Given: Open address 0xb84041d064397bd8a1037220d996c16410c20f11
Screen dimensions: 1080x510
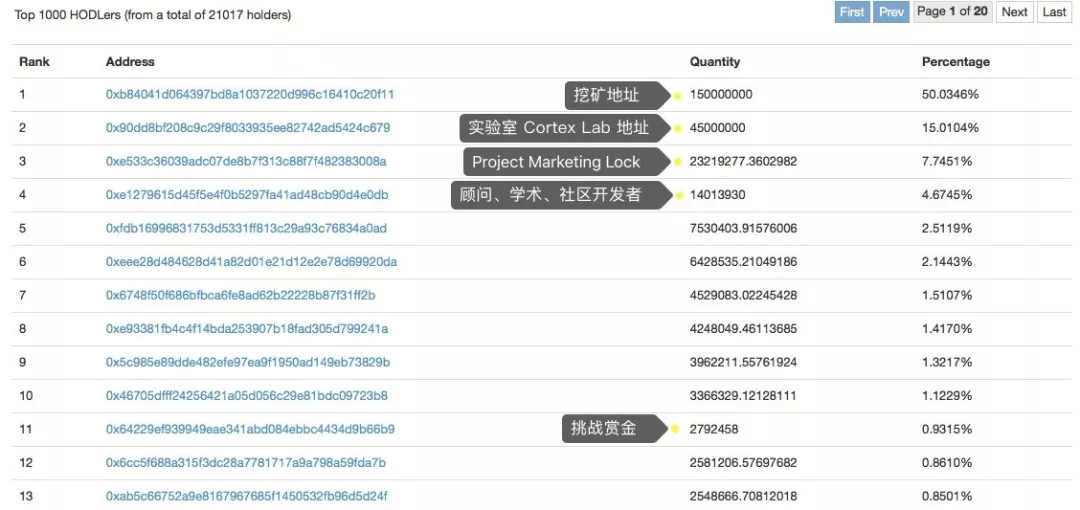Looking at the screenshot, I should [x=250, y=94].
